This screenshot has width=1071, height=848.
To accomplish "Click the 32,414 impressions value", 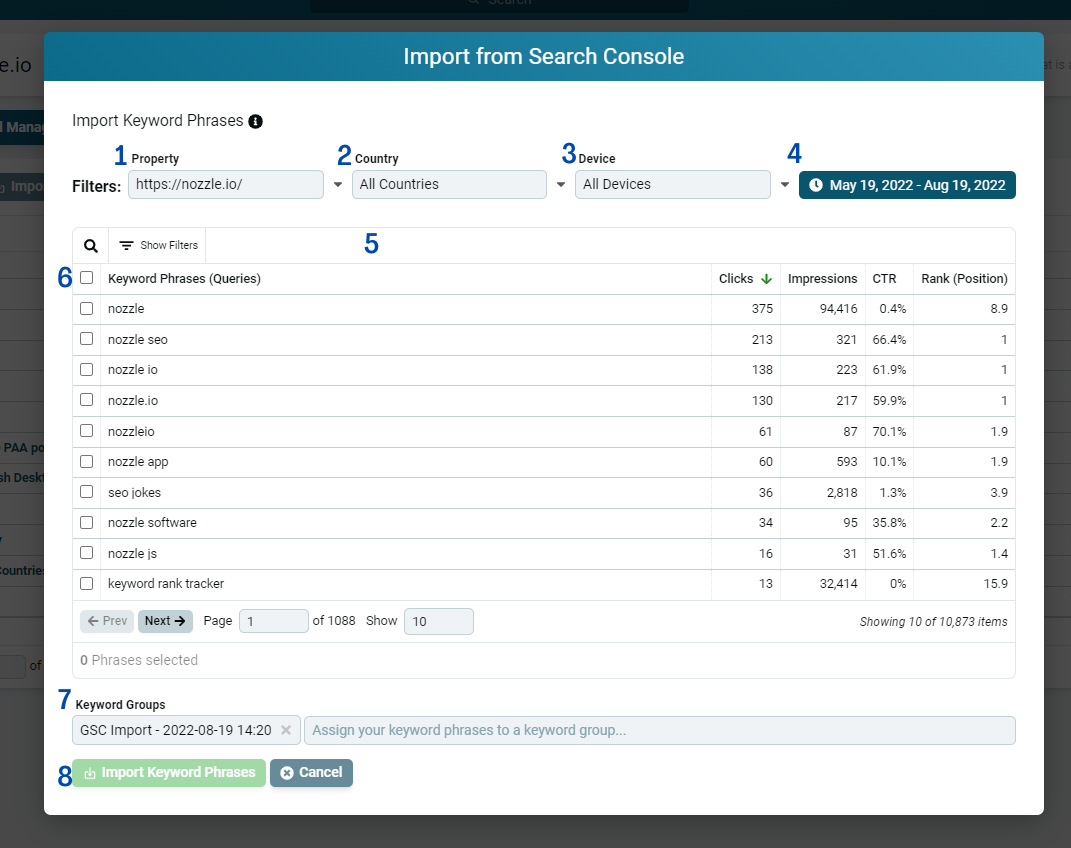I will click(x=839, y=584).
